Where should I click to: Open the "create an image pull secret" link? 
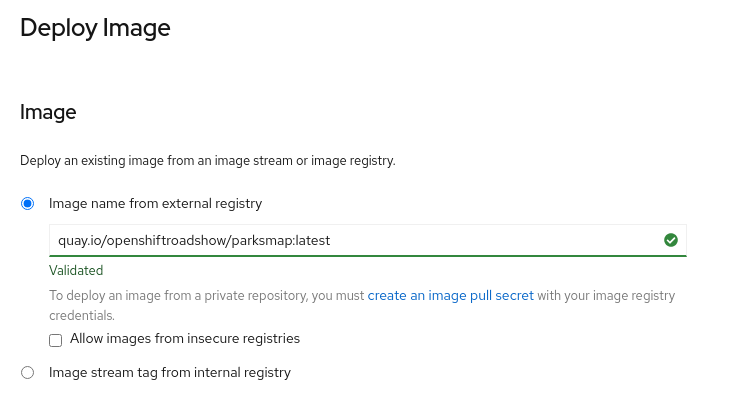450,296
